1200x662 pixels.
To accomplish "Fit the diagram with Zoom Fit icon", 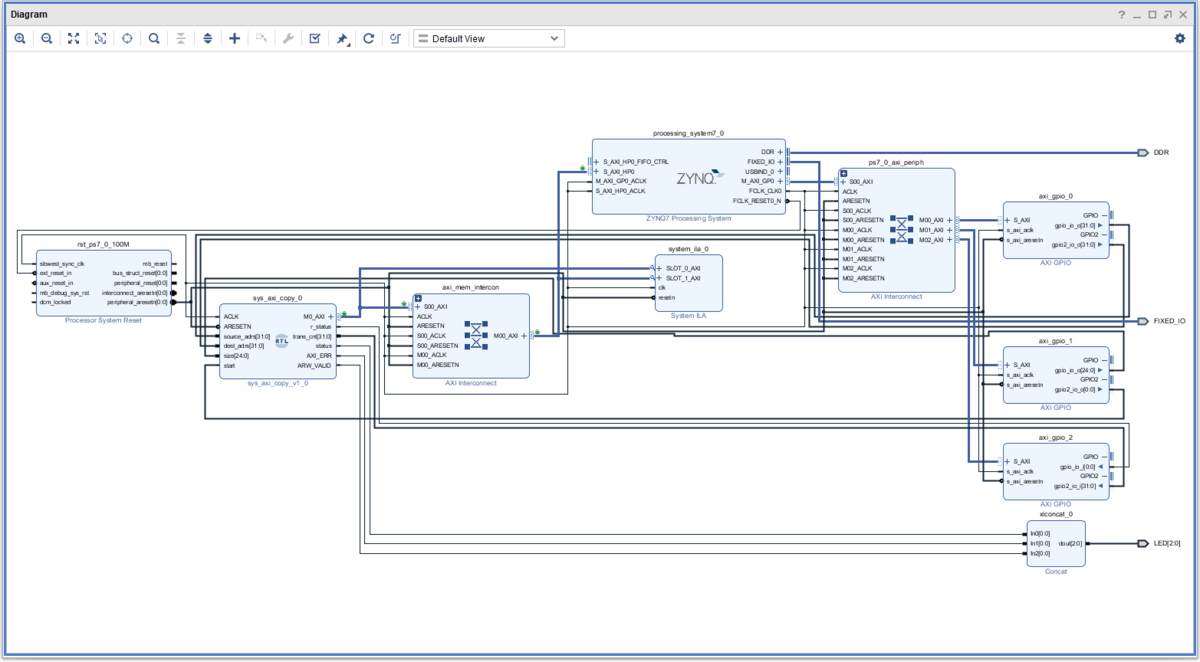I will [73, 38].
